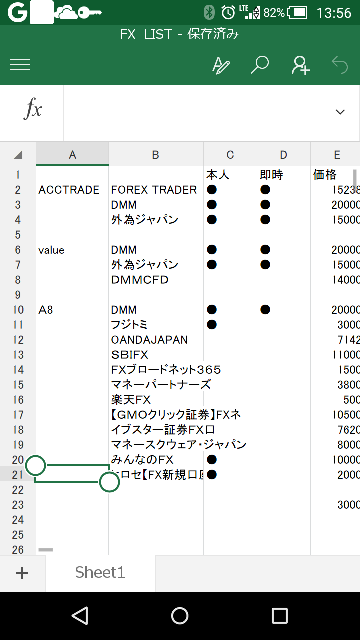This screenshot has height=640, width=360.
Task: Tap the fx function icon
Action: [x=32, y=110]
